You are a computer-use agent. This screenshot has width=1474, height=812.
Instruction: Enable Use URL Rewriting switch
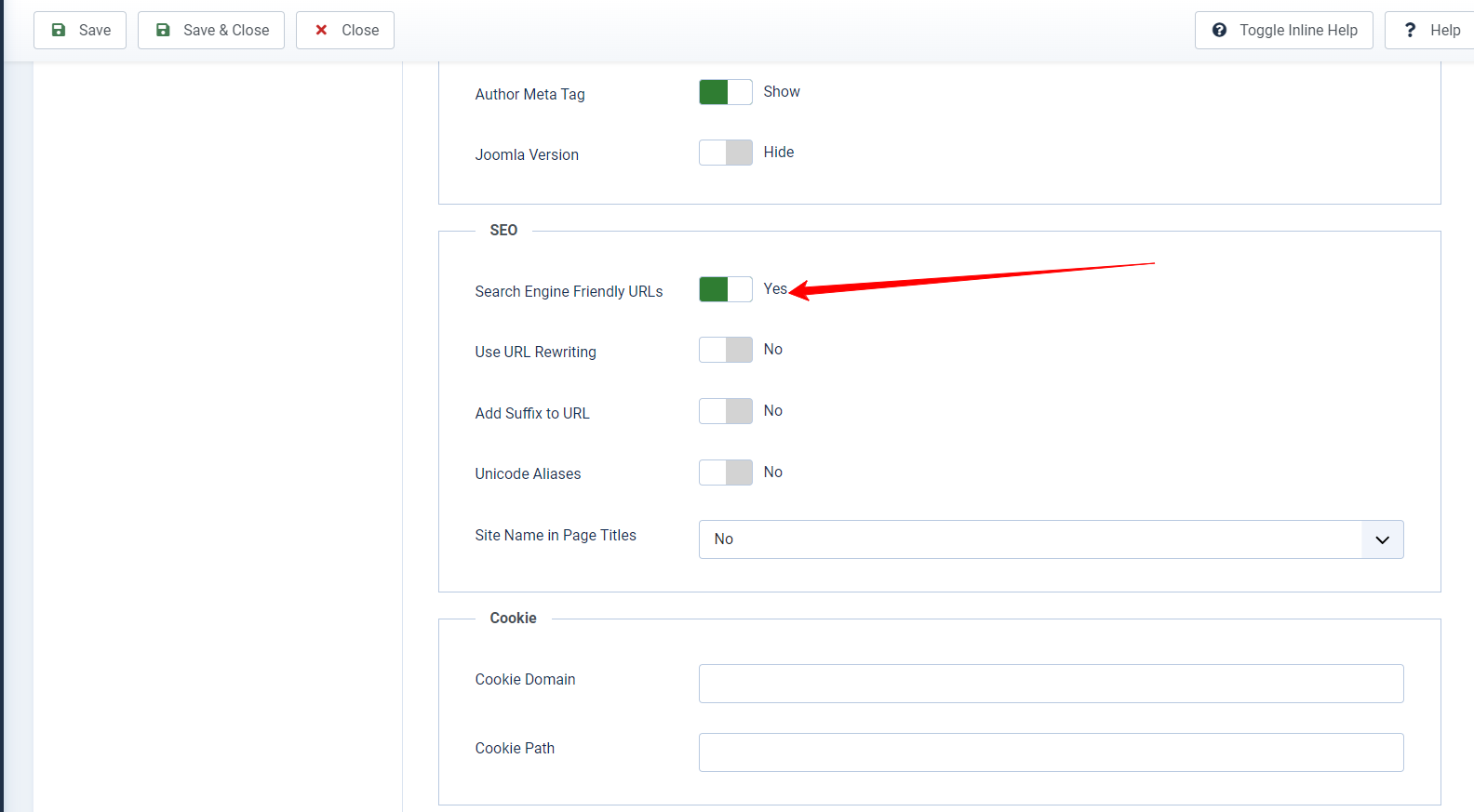pyautogui.click(x=726, y=350)
